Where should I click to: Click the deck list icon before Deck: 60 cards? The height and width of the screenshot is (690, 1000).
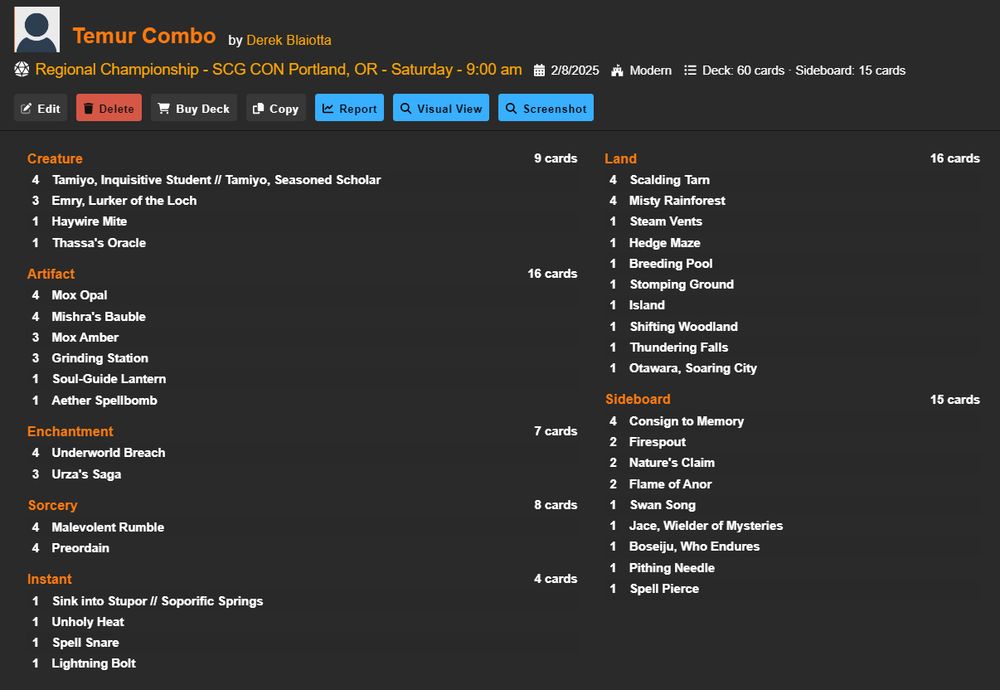coord(690,70)
